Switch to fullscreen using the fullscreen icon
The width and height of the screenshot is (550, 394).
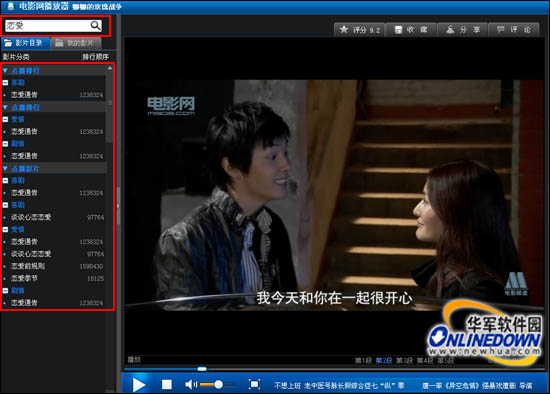[x=254, y=384]
